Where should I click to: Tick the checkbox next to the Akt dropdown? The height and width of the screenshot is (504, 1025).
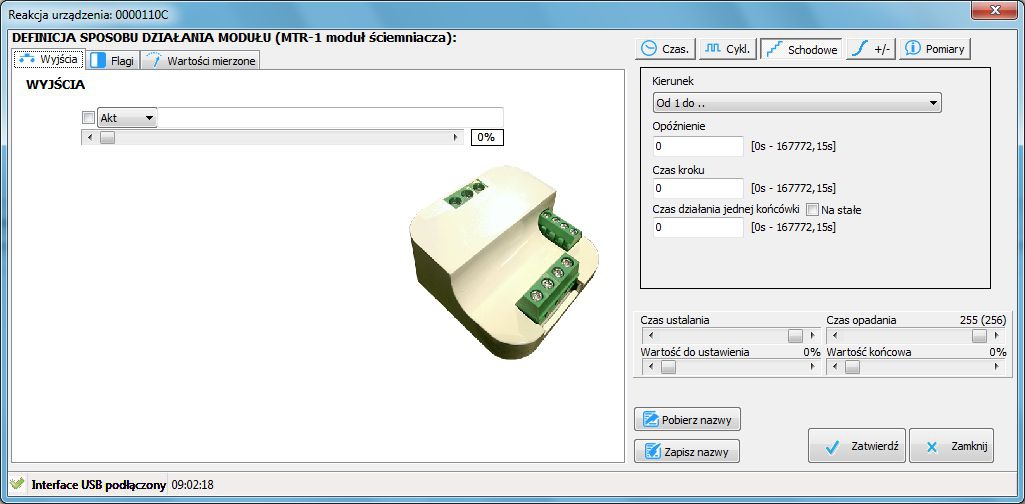pos(88,118)
